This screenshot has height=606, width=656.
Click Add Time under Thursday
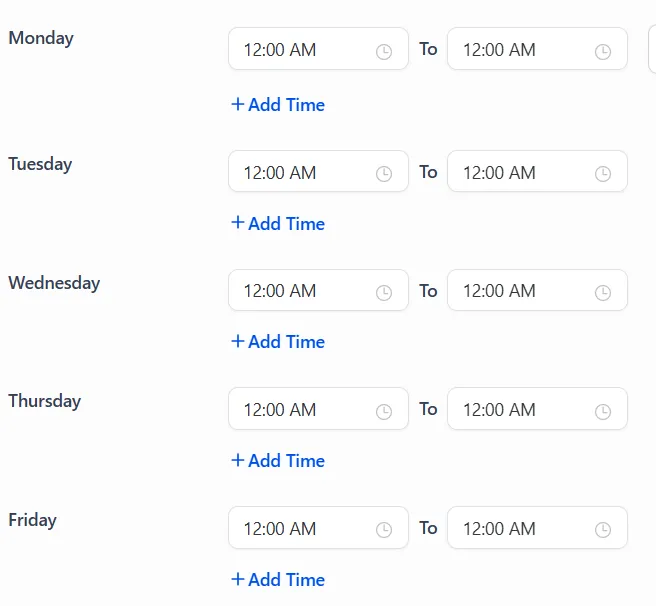click(278, 461)
